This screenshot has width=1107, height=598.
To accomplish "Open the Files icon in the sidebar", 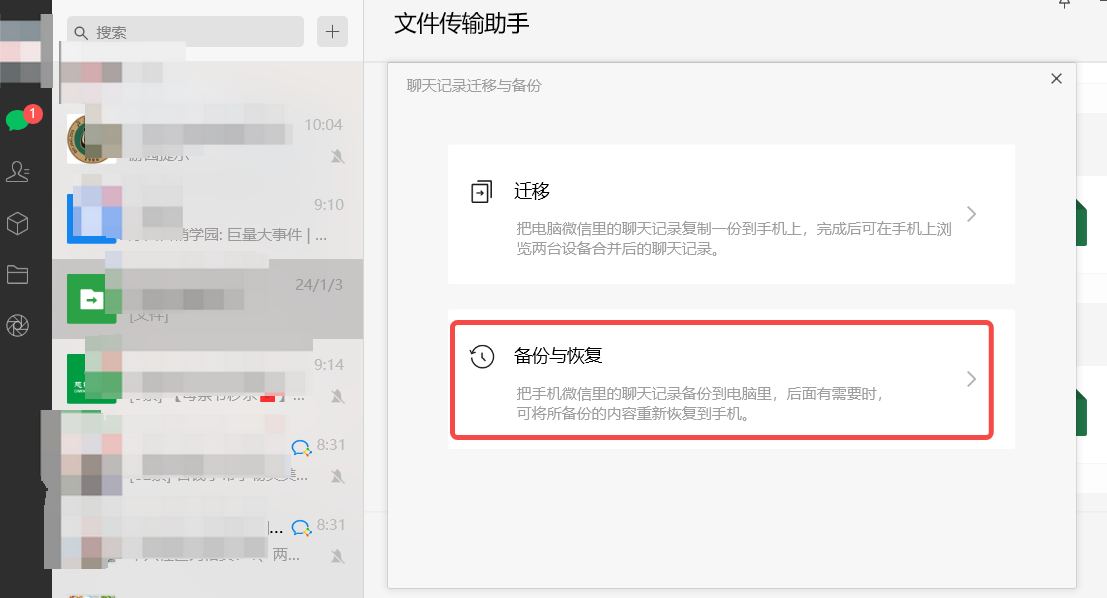I will (x=18, y=273).
